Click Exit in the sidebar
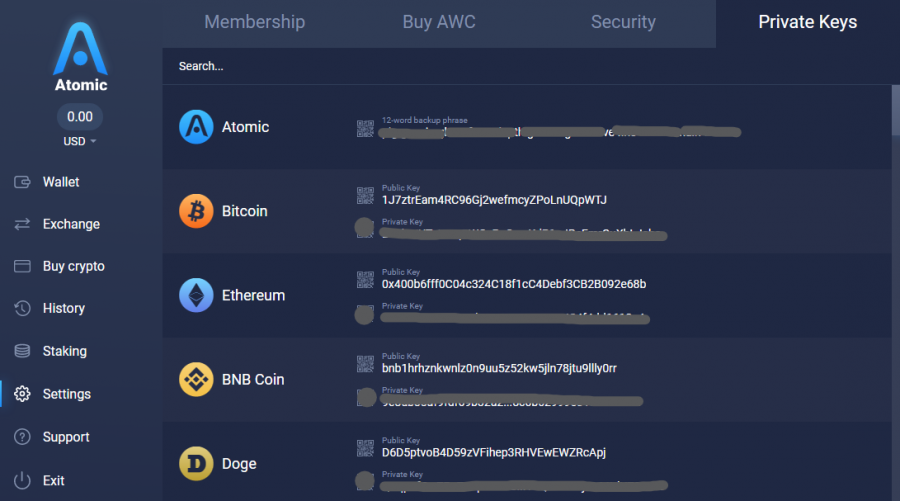The image size is (900, 501). 53,480
